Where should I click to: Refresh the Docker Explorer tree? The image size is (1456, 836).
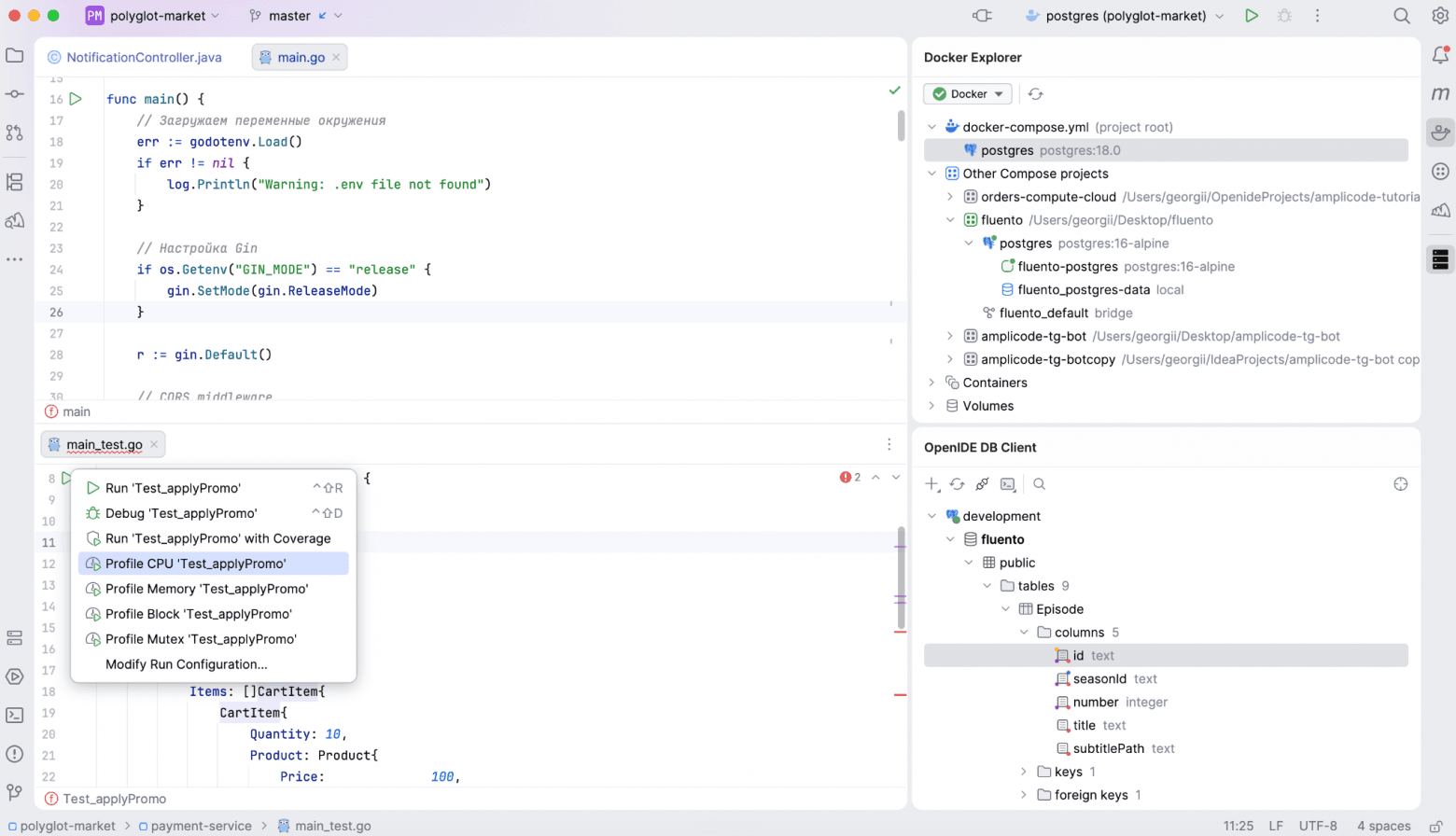(1035, 94)
